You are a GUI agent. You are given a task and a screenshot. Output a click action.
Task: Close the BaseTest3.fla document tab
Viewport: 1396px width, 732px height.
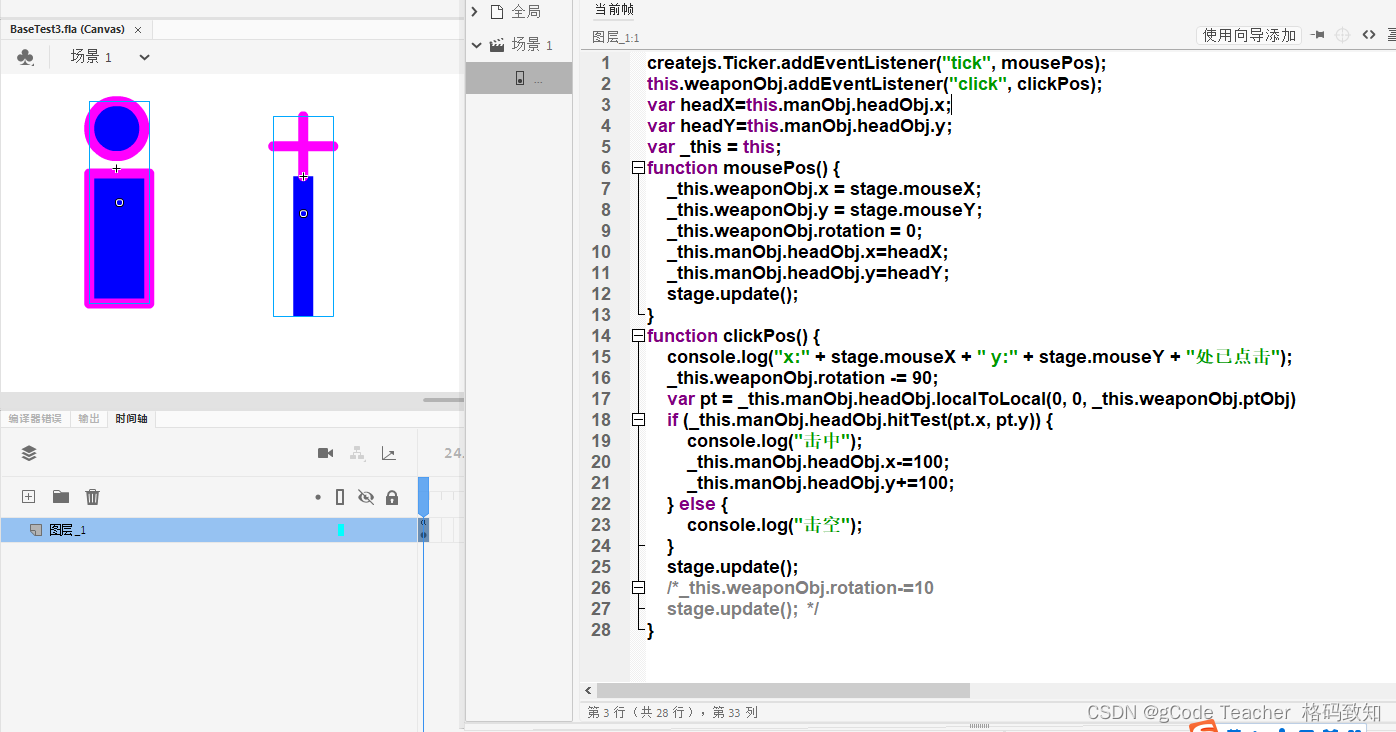click(137, 30)
